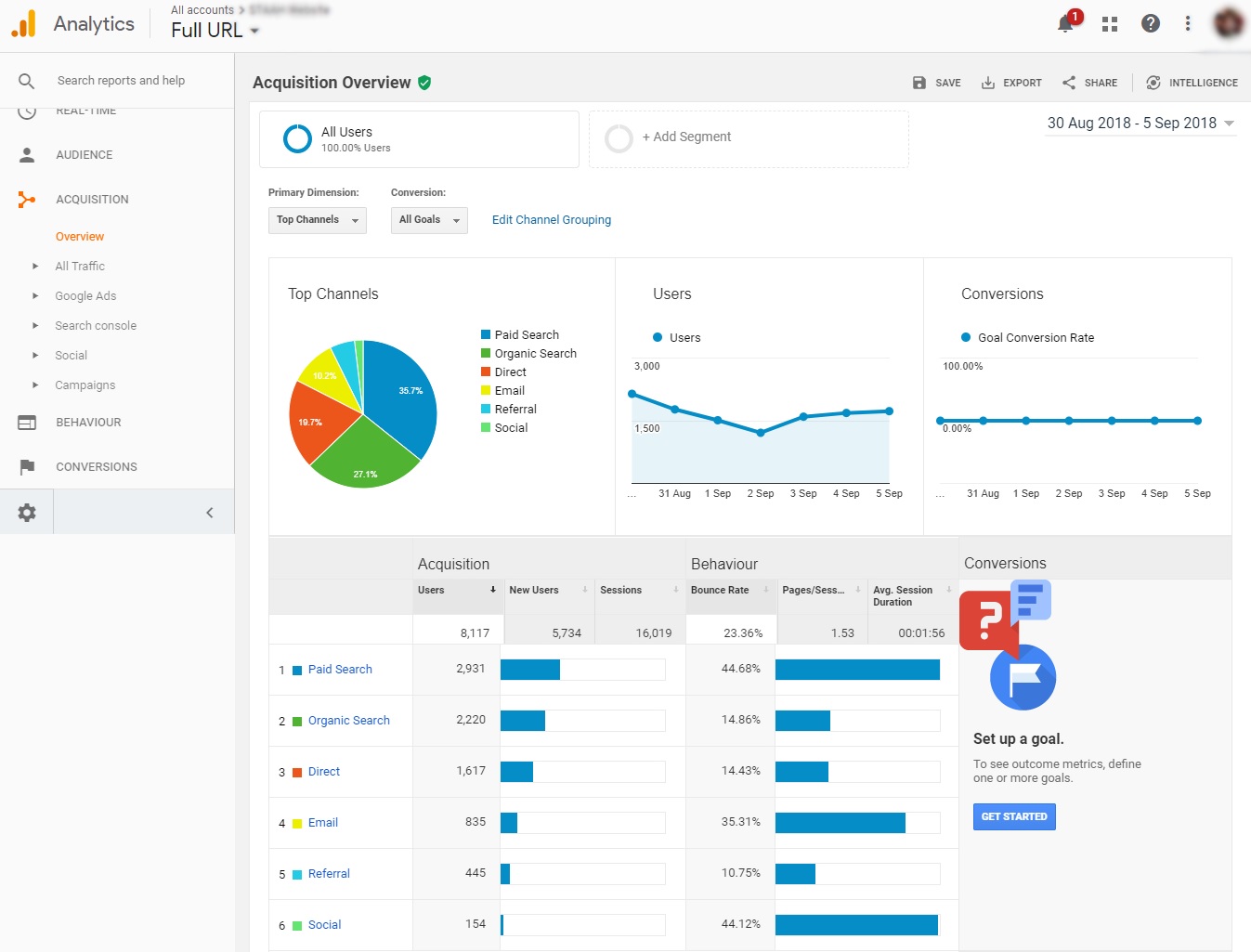
Task: Click the Google Analytics logo
Action: 23,24
